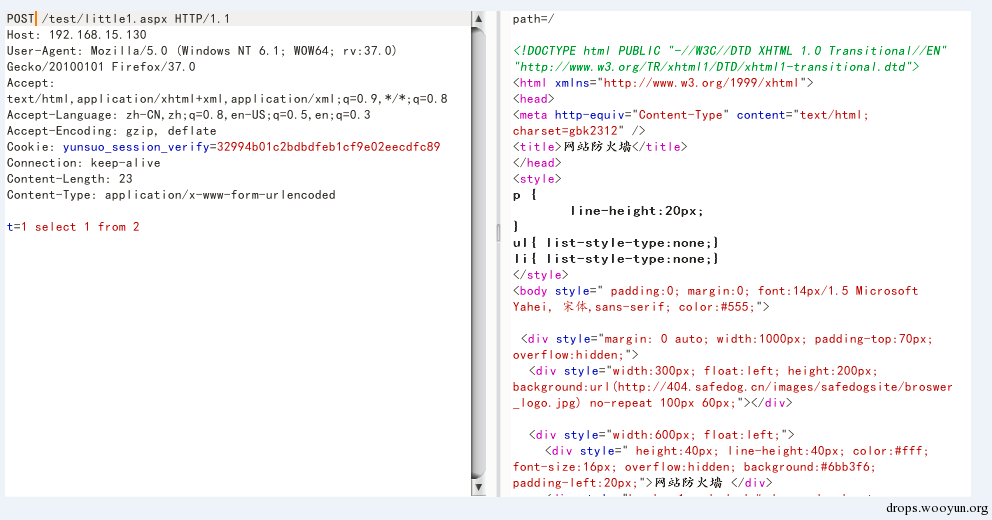Click the charset=gbk2312 line
The width and height of the screenshot is (992, 520).
[579, 131]
